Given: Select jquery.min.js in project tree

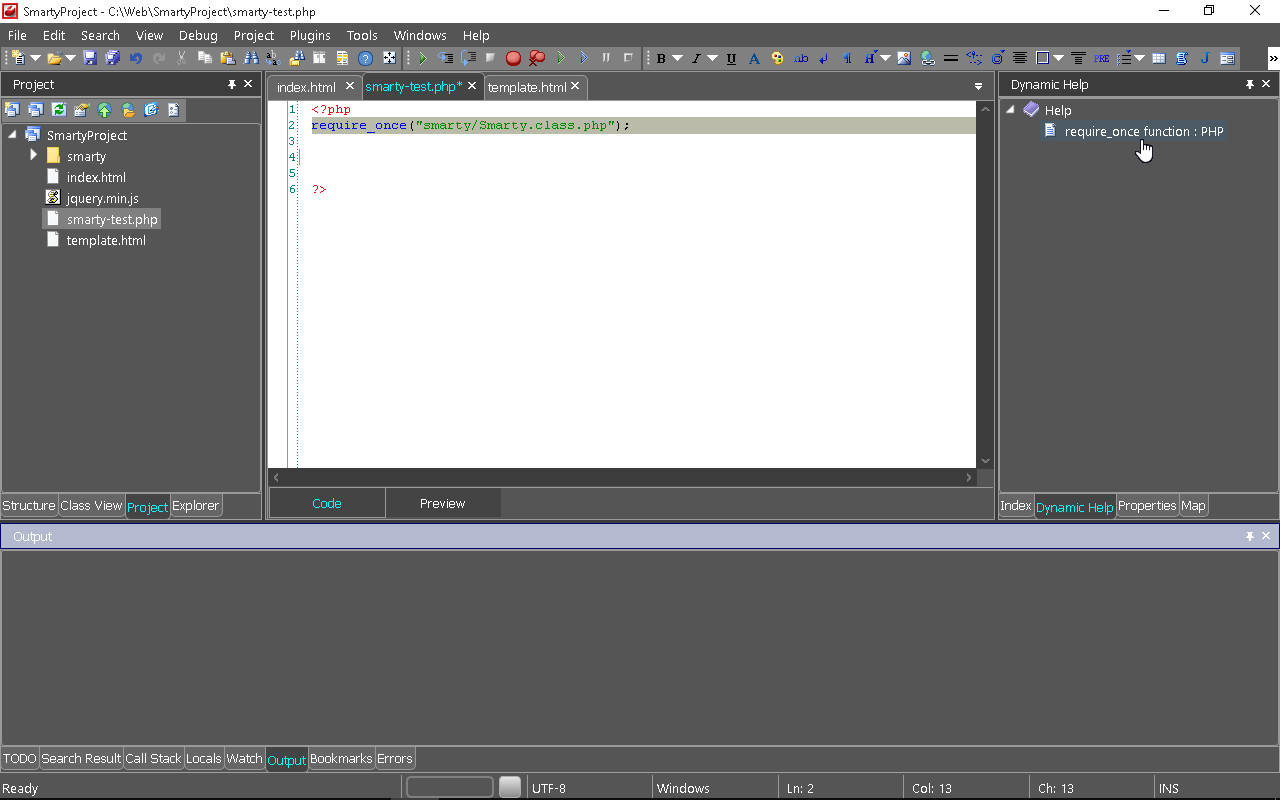Looking at the screenshot, I should (x=103, y=198).
